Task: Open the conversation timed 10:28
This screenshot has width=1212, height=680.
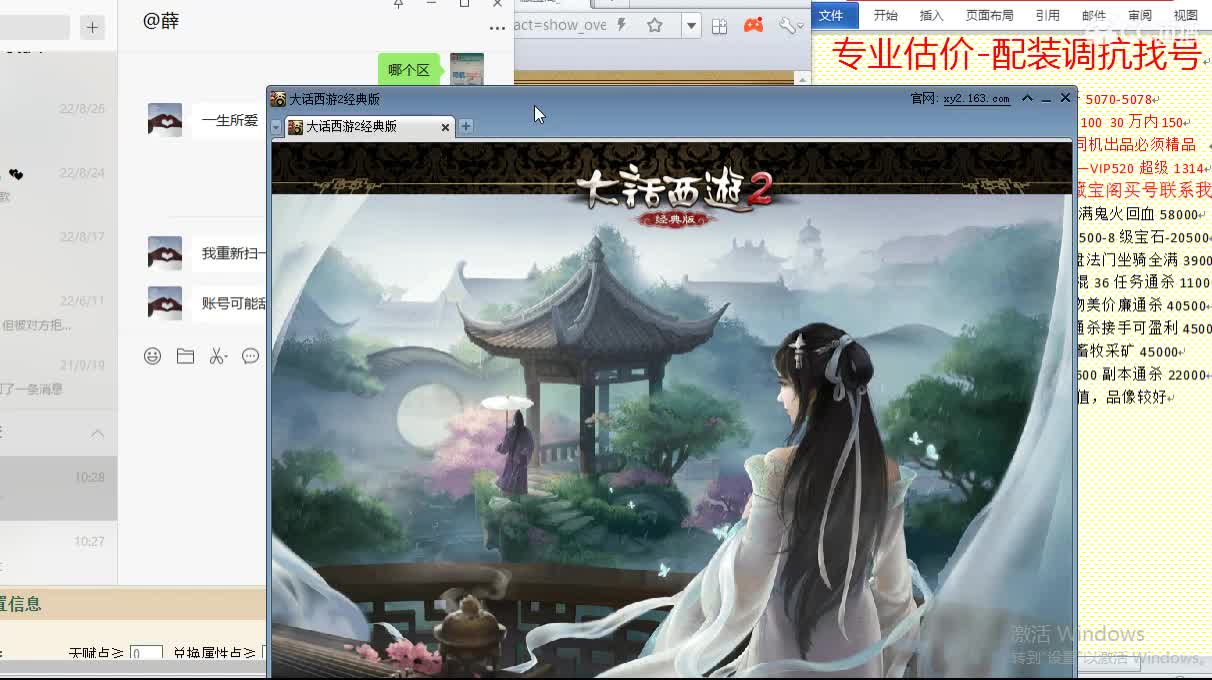Action: [x=58, y=488]
